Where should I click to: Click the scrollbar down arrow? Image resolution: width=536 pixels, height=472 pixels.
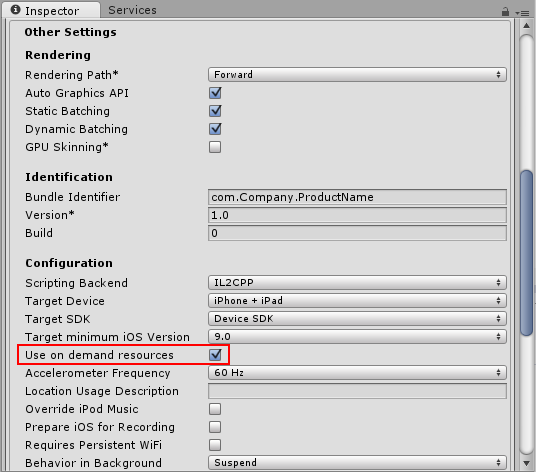click(526, 463)
